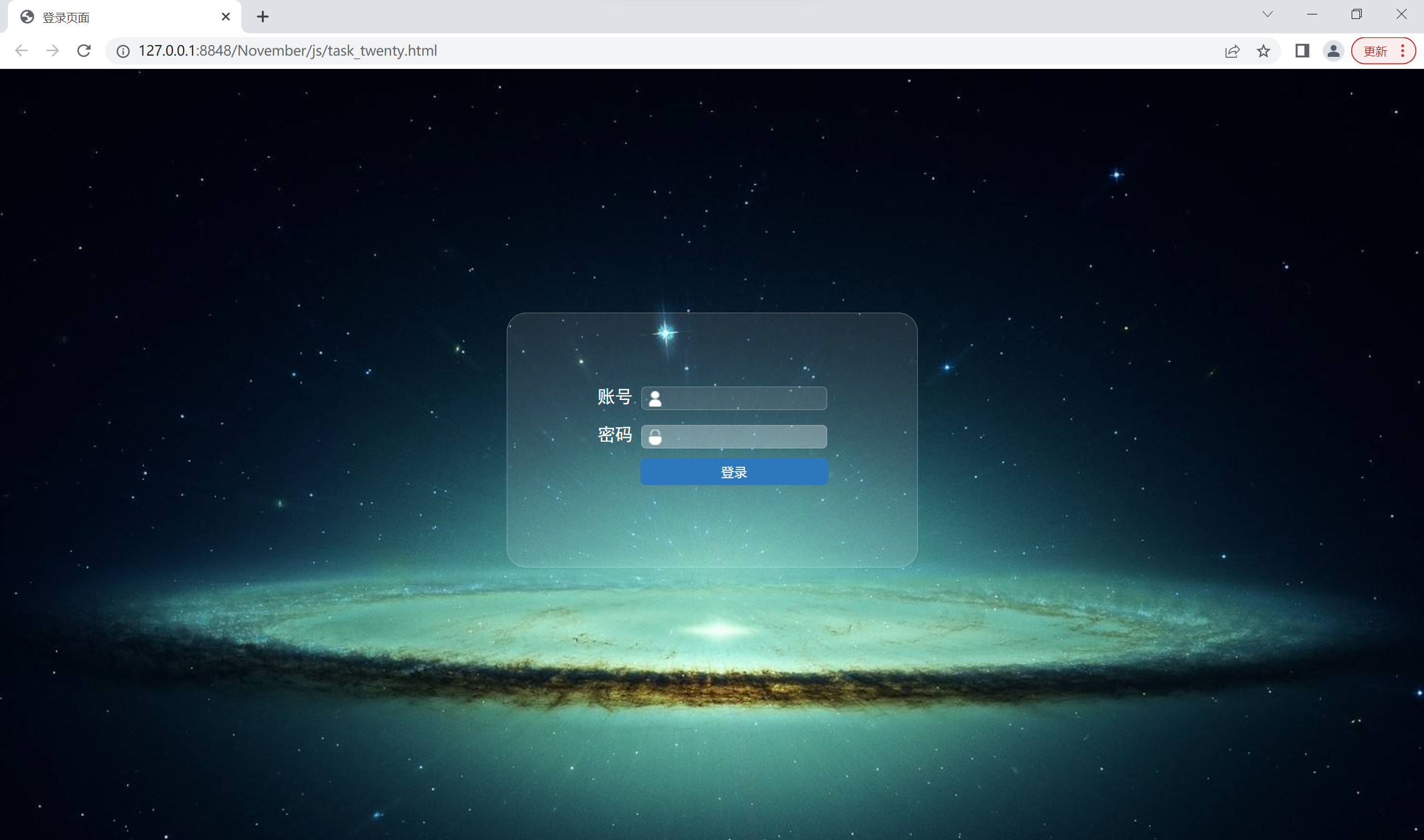Click the 密码 label text
Image resolution: width=1424 pixels, height=840 pixels.
pos(615,434)
